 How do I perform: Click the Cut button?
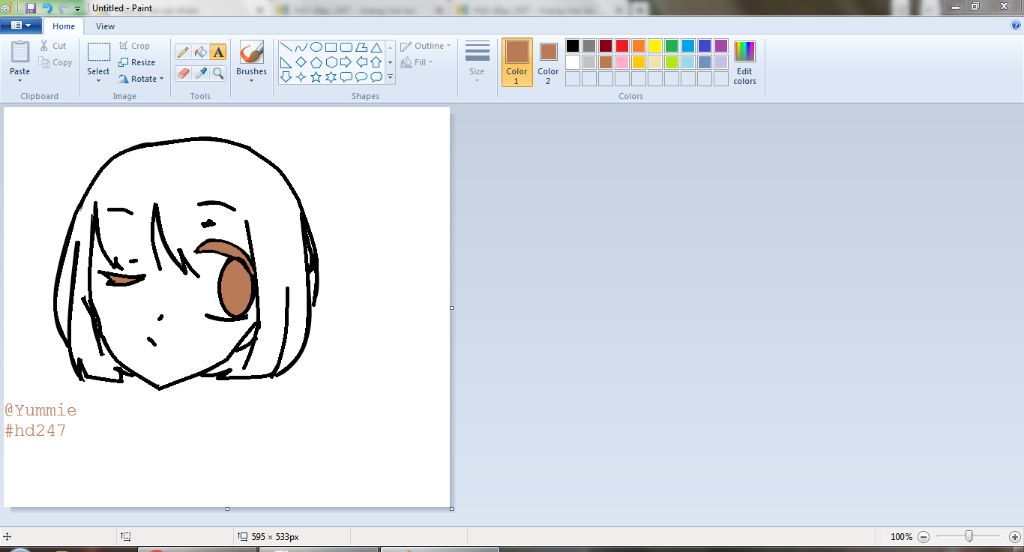(53, 46)
